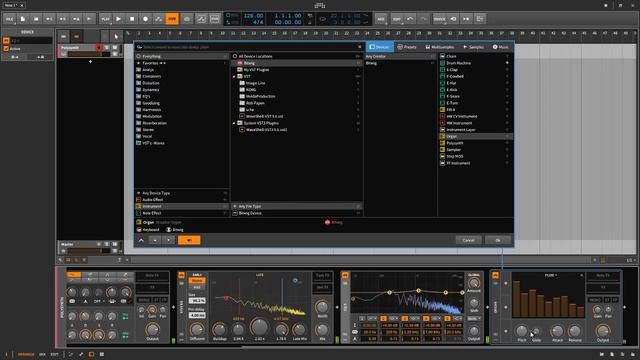640x360 pixels.
Task: Open the PURE preset dropdown on Organ
Action: (551, 276)
